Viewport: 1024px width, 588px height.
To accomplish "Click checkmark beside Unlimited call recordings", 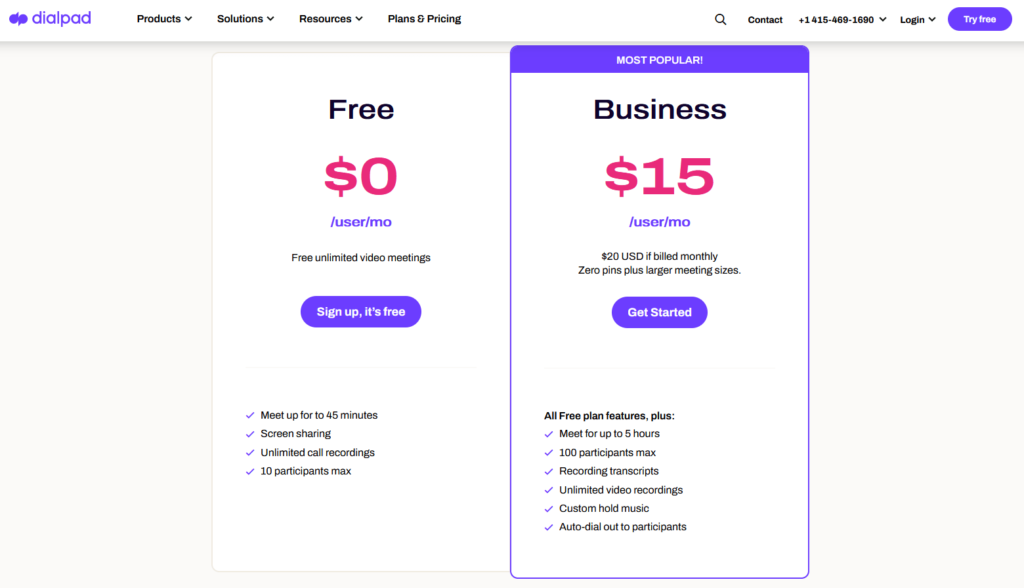I will (x=249, y=453).
